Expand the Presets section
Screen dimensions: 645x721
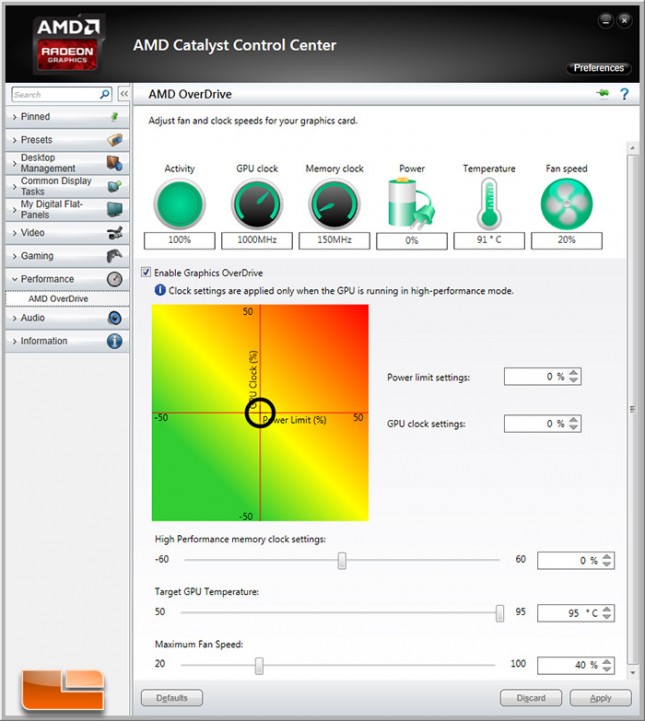coord(67,140)
